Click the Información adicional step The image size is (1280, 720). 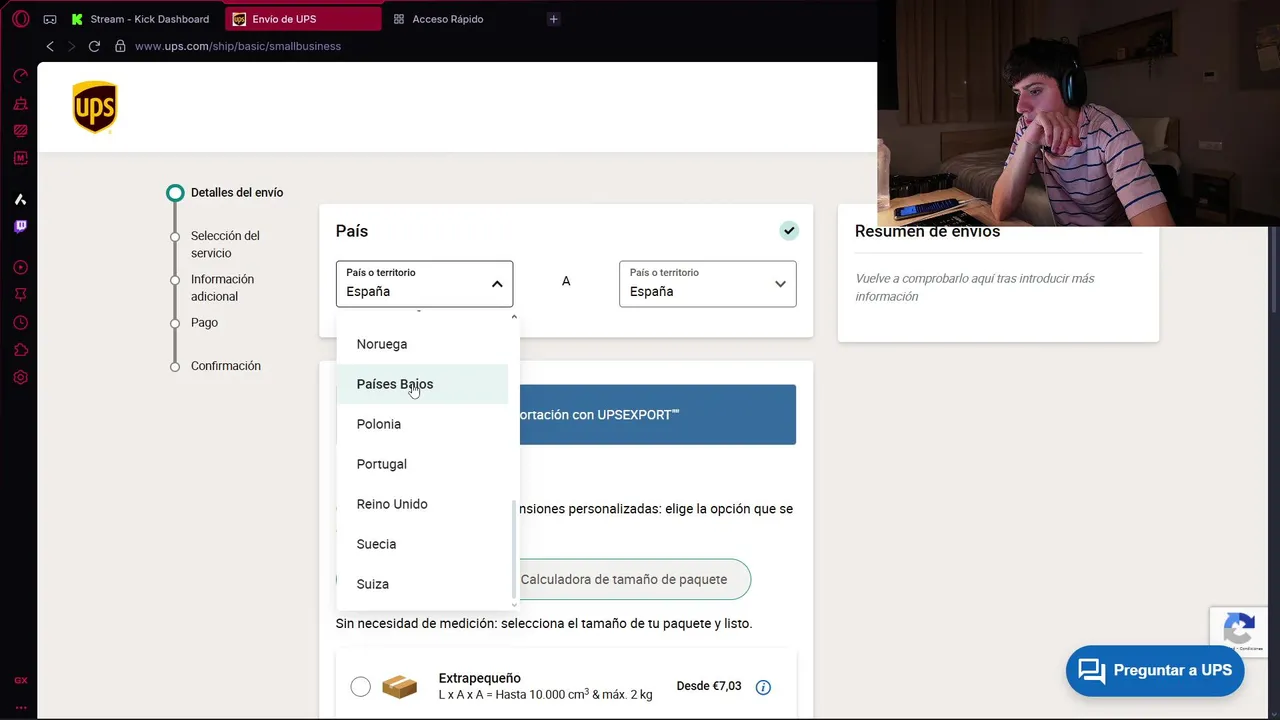[x=222, y=288]
